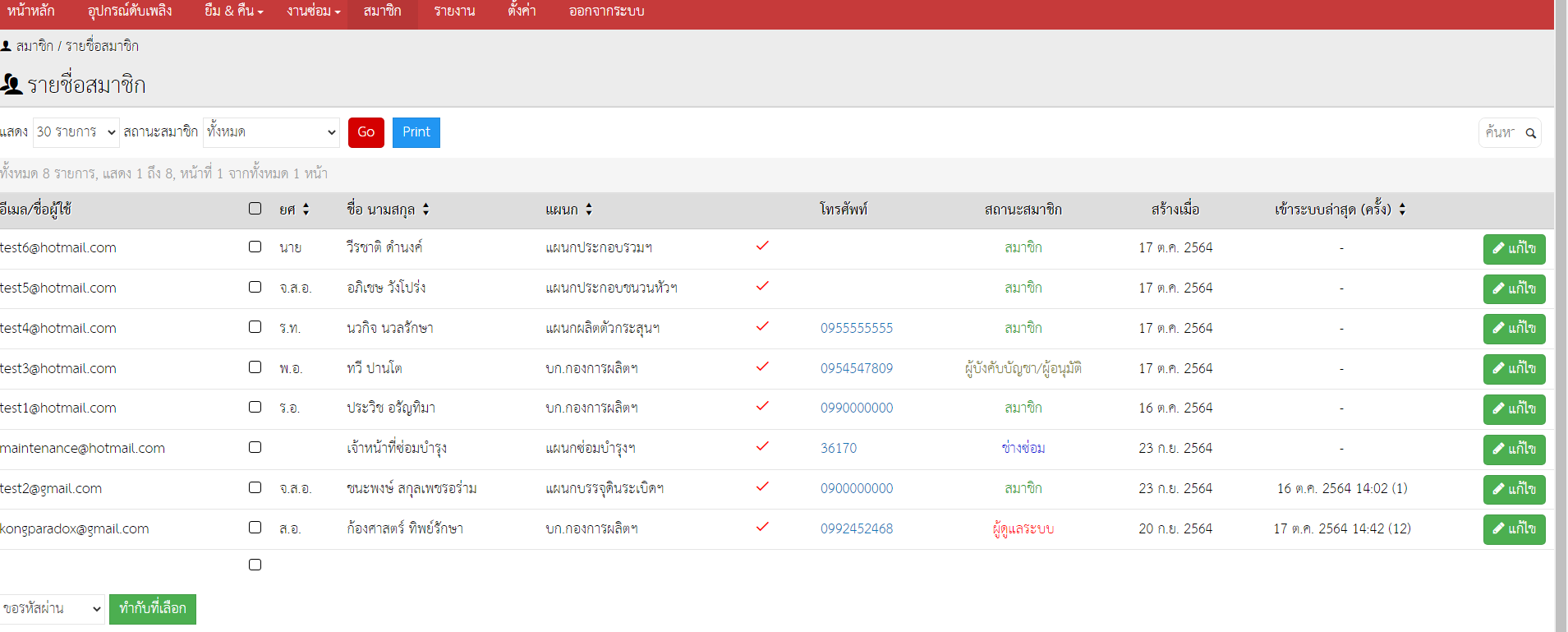Viewport: 1568px width, 632px height.
Task: Click phone number 0990000000
Action: 857,408
